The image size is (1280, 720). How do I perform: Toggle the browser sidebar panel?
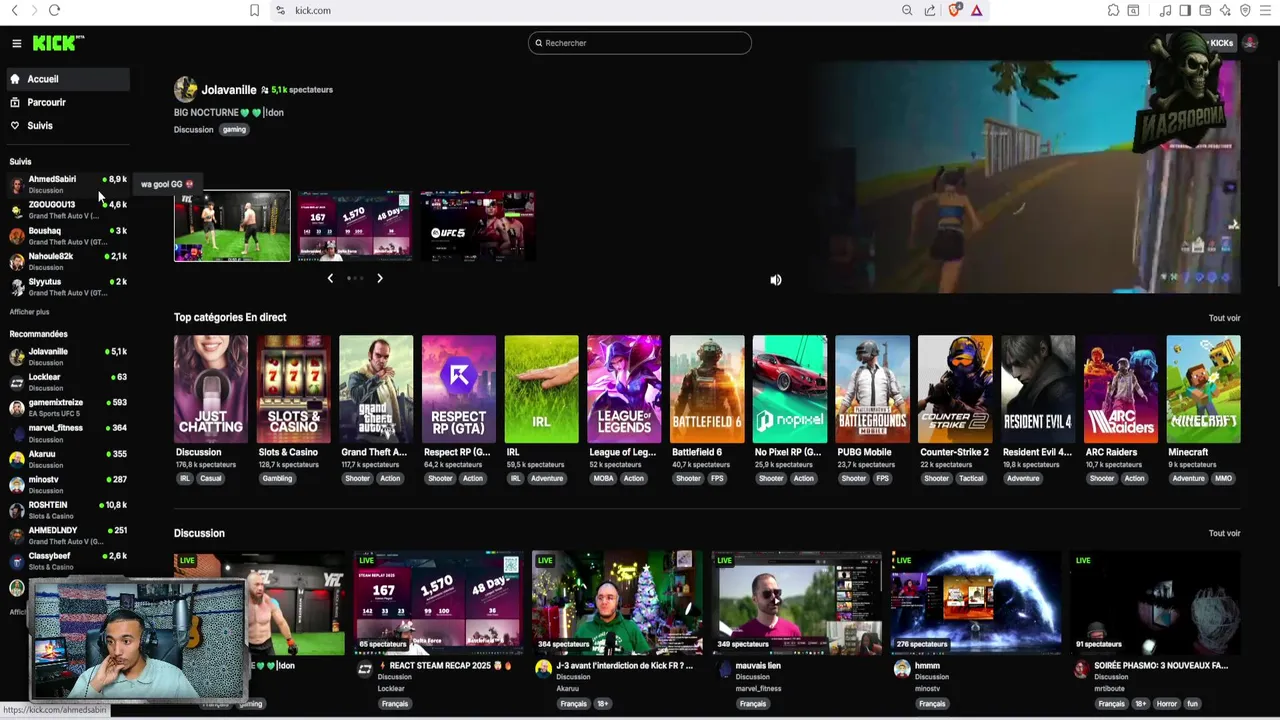[x=1185, y=10]
